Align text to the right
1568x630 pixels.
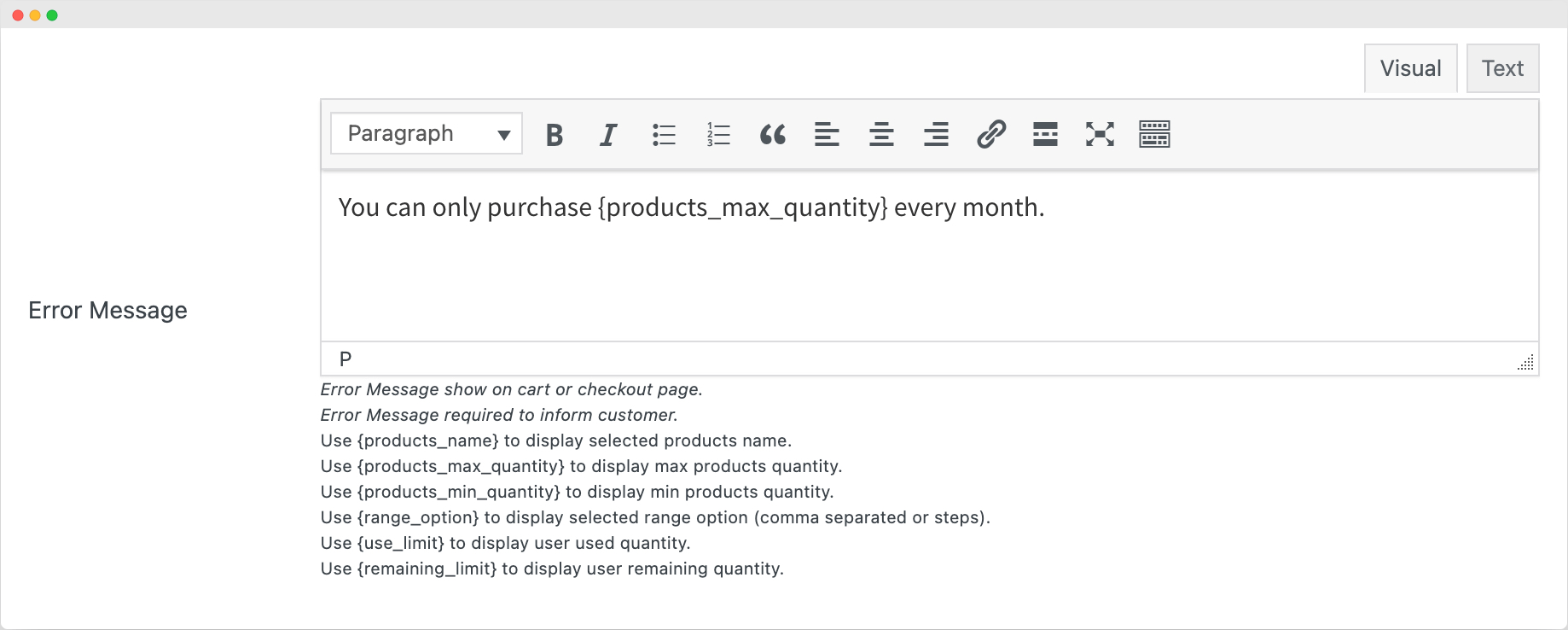coord(936,135)
